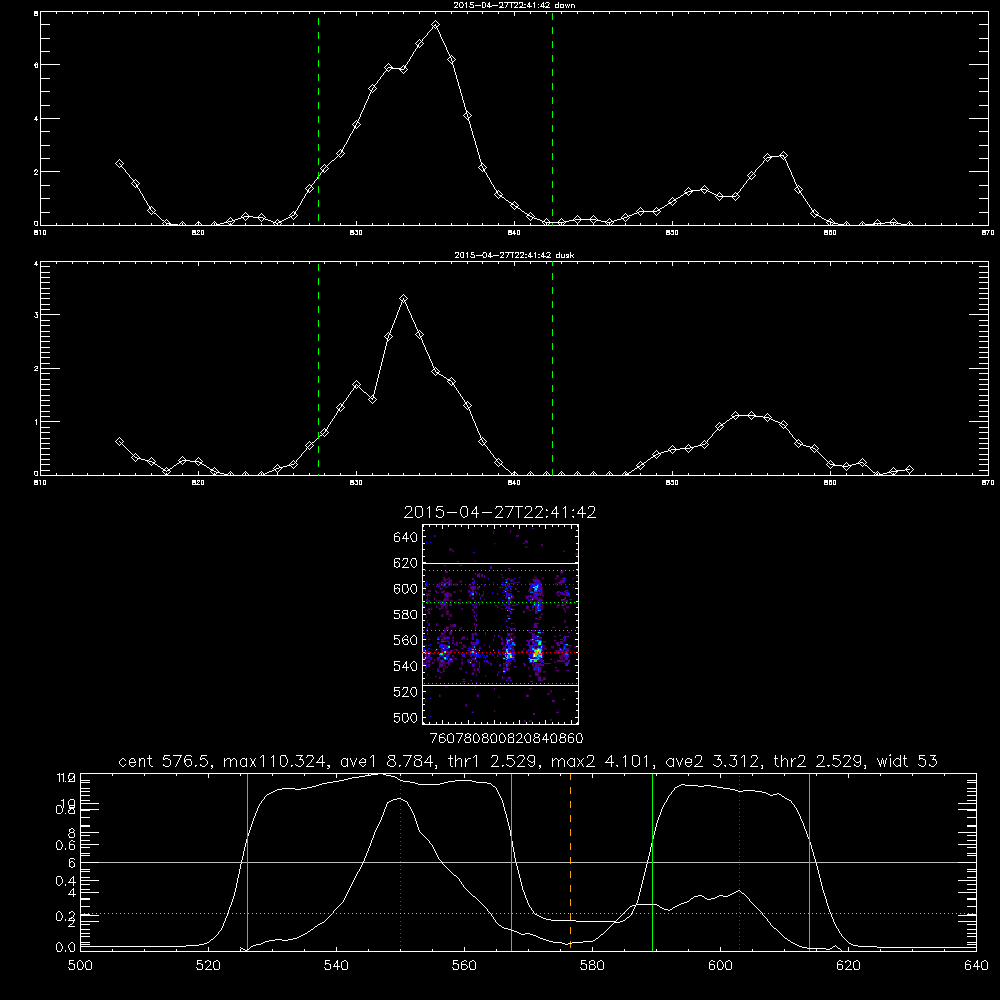Image resolution: width=1000 pixels, height=1000 pixels.
Task: Click '580' on the heatmap's y-axis
Action: tap(406, 615)
